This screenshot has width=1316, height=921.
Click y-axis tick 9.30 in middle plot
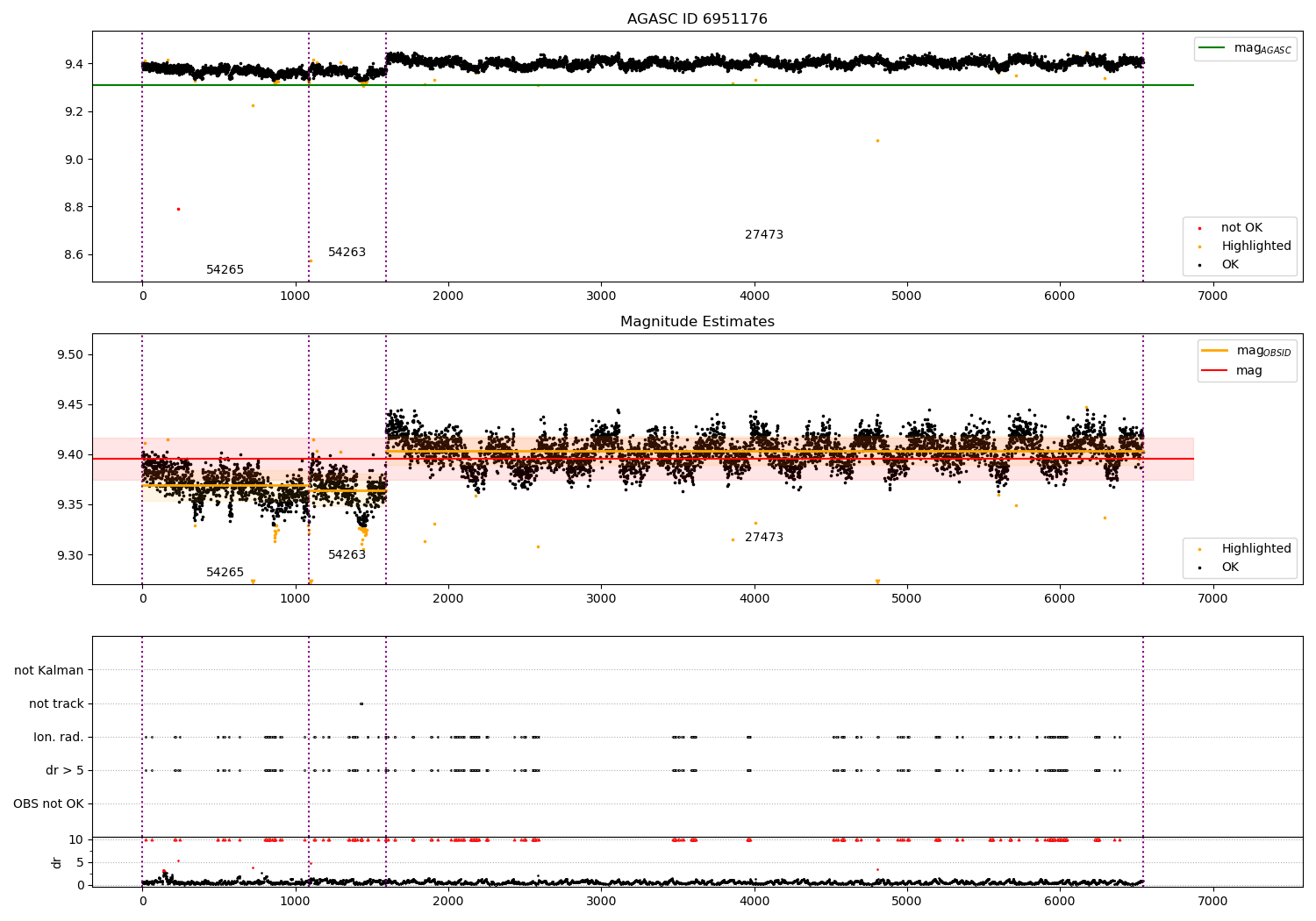point(71,555)
